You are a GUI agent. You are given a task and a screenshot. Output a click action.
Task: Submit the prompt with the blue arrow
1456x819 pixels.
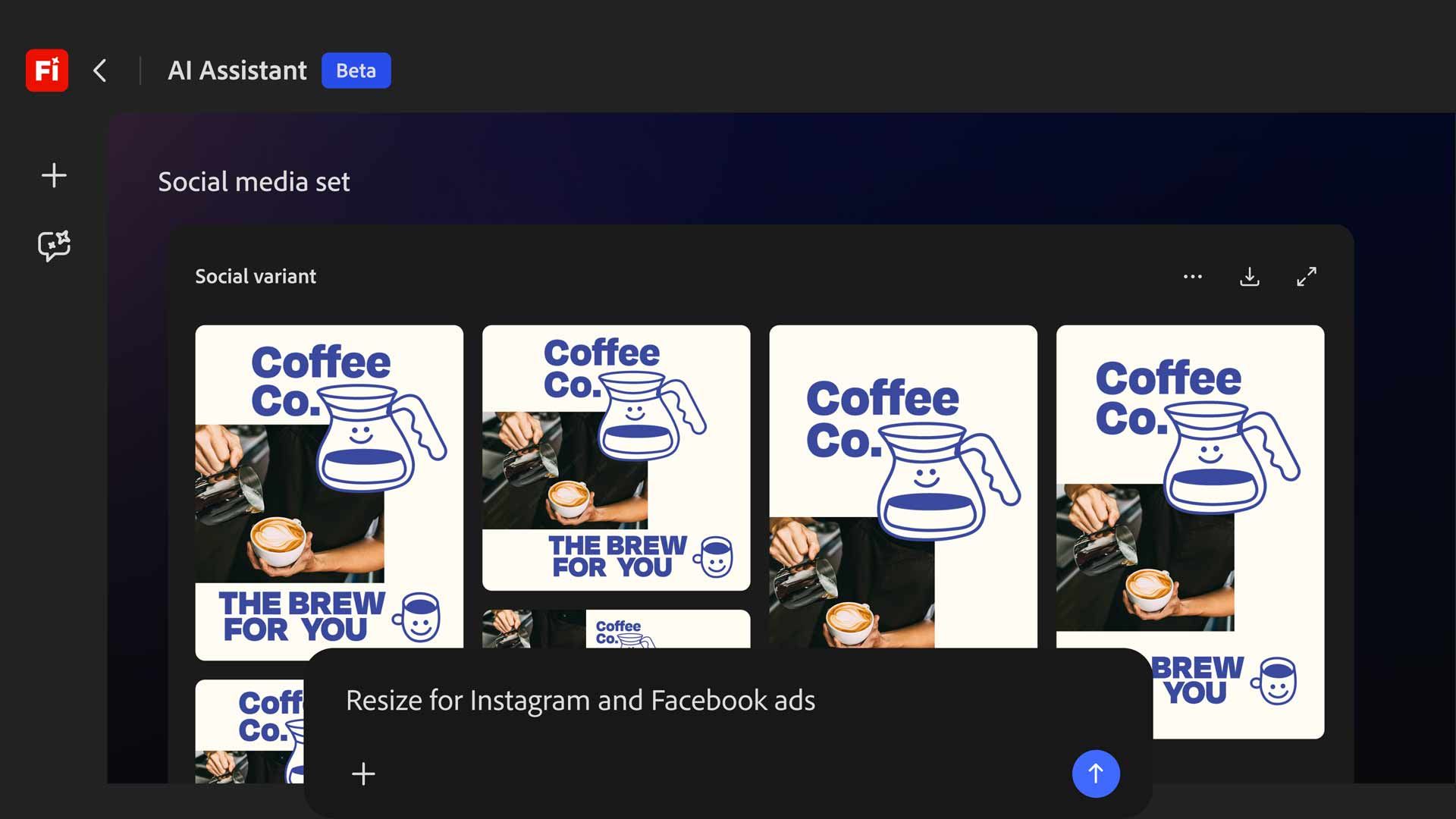click(x=1095, y=774)
